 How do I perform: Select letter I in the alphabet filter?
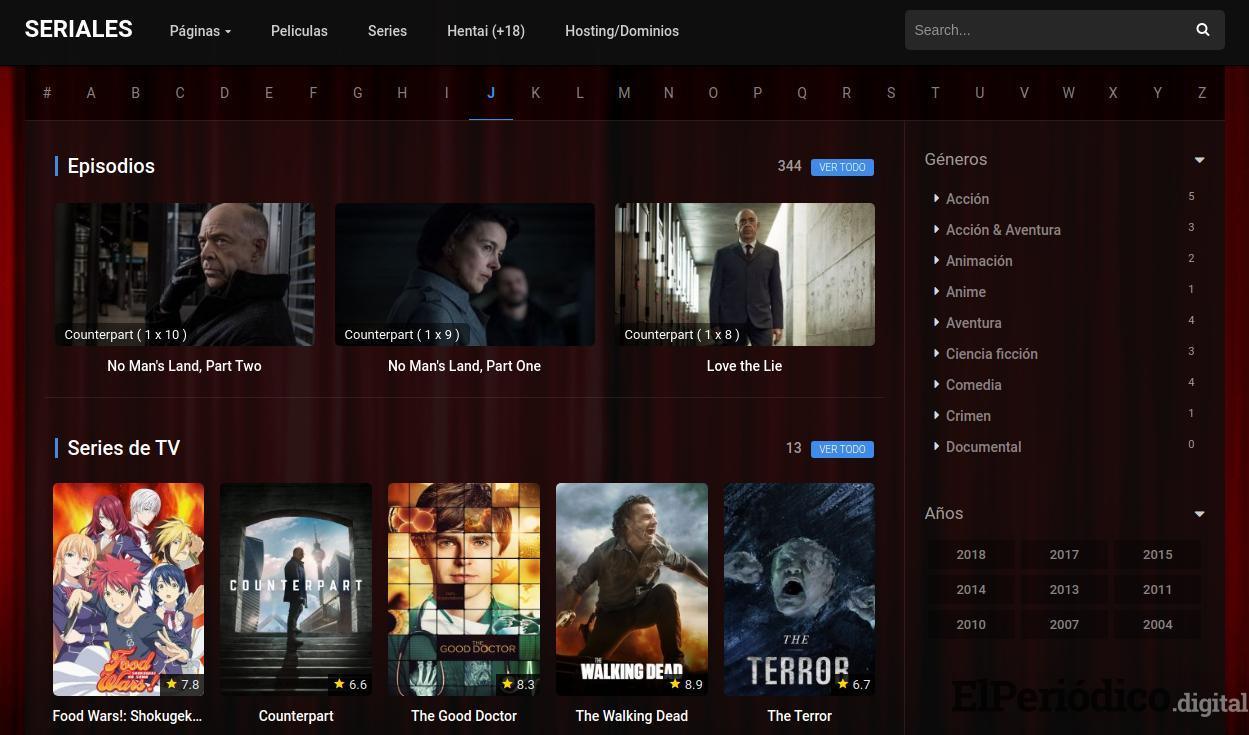coord(446,93)
